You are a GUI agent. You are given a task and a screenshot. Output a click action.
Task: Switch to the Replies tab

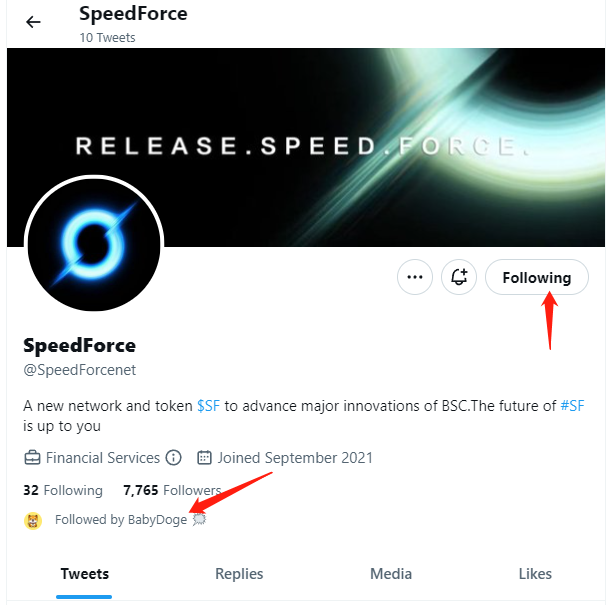(x=239, y=573)
